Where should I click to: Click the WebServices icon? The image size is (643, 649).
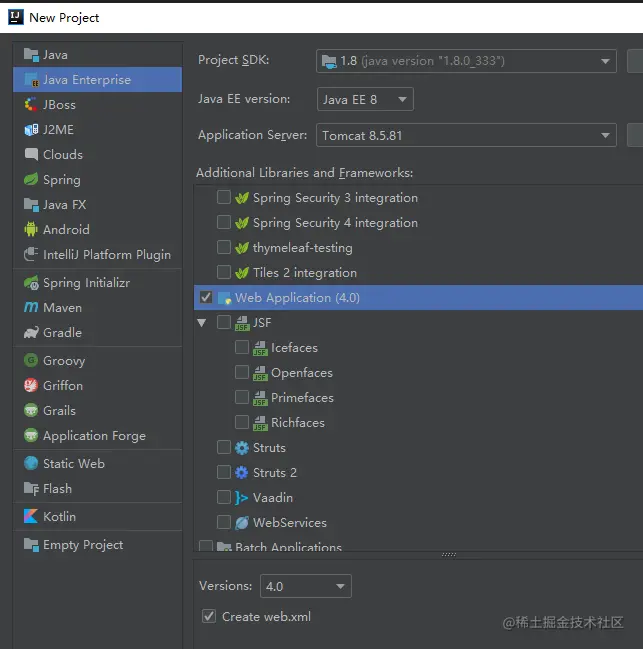tap(242, 522)
